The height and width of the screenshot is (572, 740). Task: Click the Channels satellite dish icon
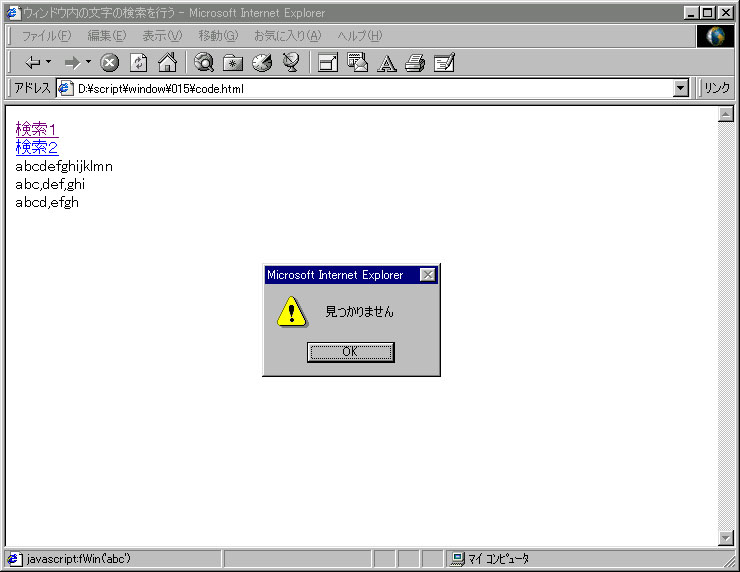[291, 62]
